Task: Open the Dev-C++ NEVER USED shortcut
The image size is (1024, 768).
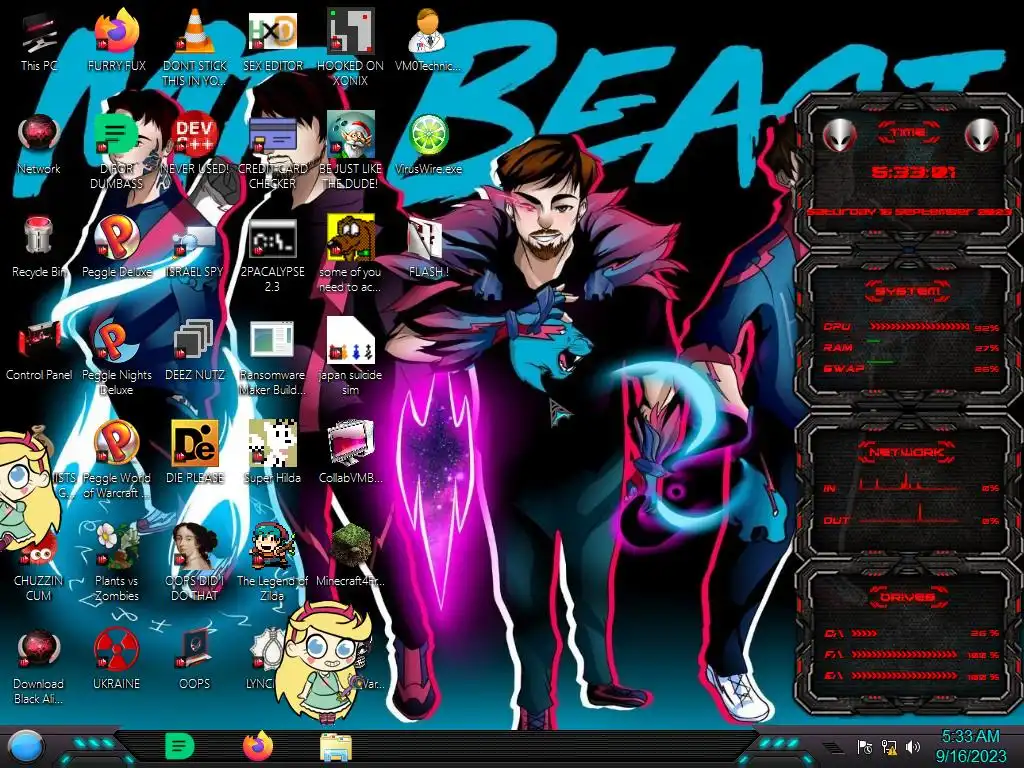Action: [195, 135]
